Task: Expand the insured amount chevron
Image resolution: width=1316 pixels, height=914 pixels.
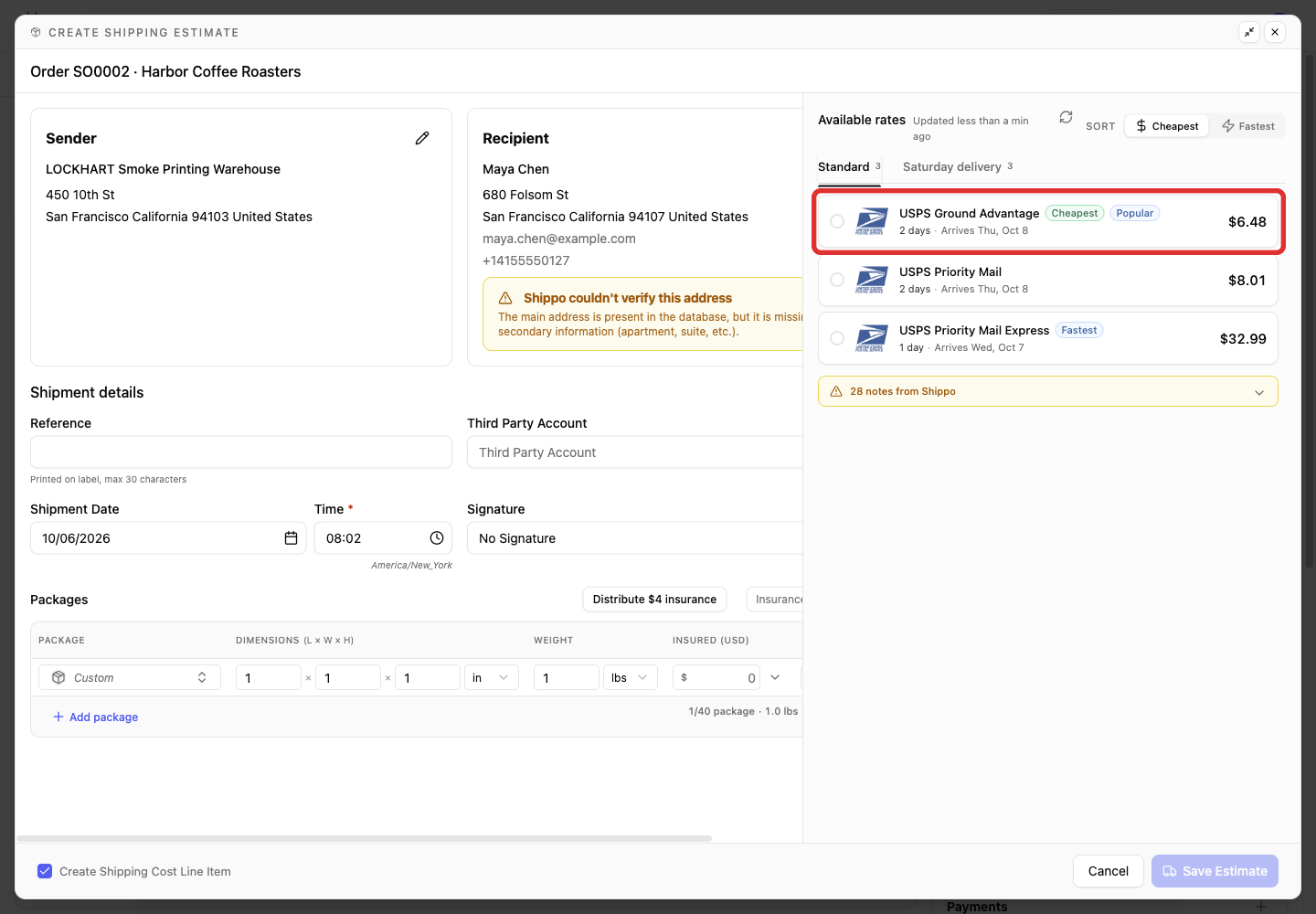Action: coord(775,677)
